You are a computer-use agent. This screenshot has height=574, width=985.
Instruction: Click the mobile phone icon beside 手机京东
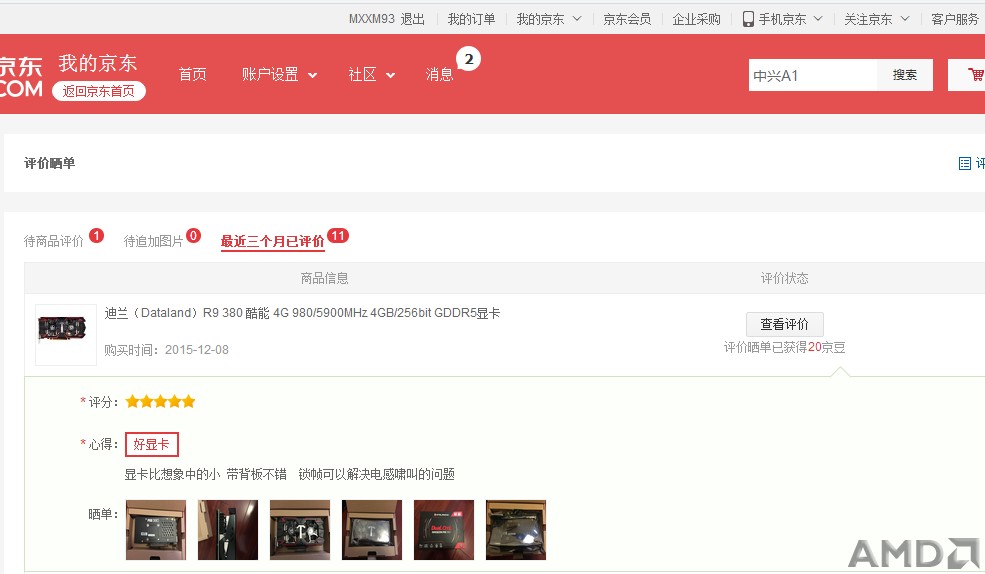point(748,19)
